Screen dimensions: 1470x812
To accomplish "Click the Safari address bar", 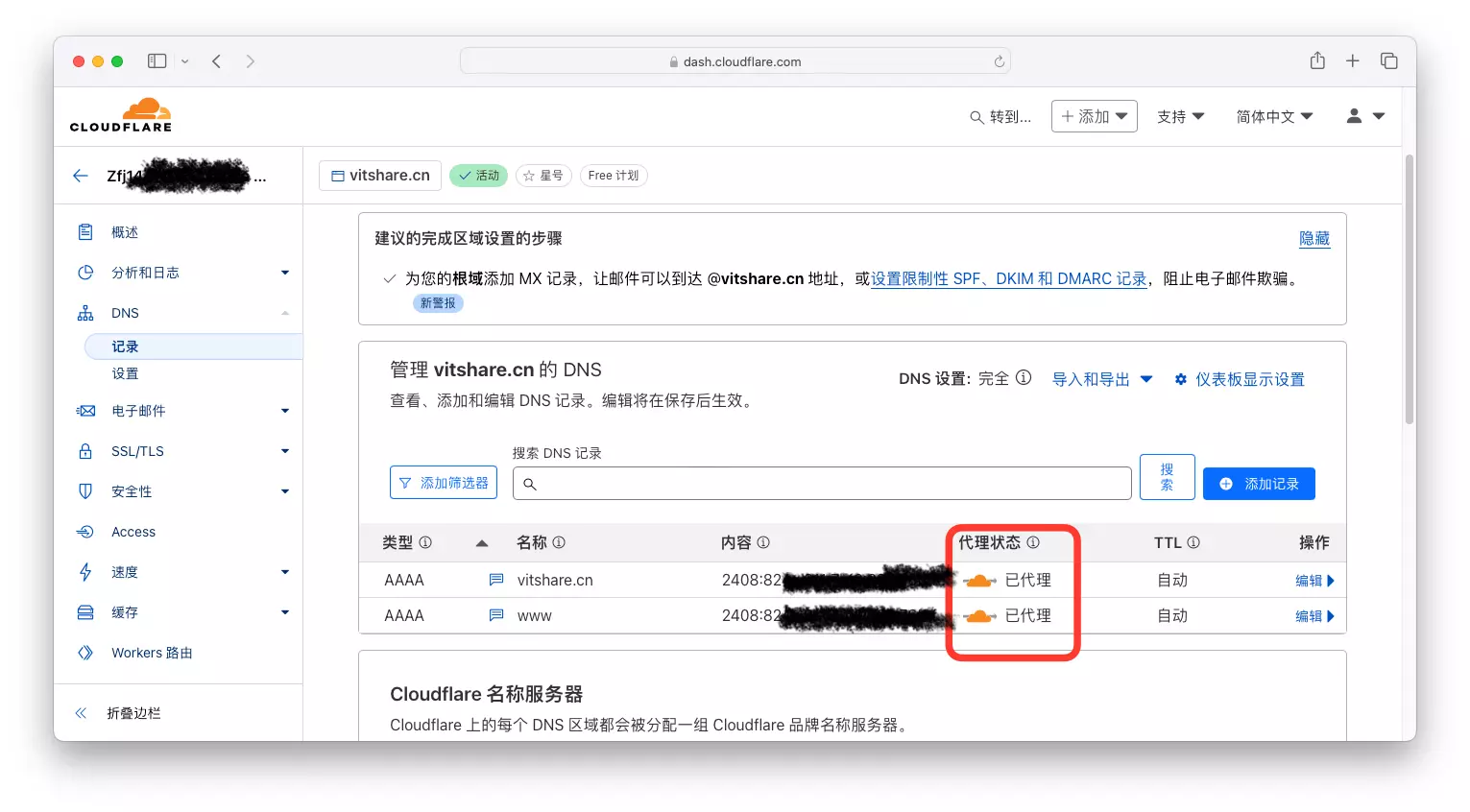I will pyautogui.click(x=735, y=61).
